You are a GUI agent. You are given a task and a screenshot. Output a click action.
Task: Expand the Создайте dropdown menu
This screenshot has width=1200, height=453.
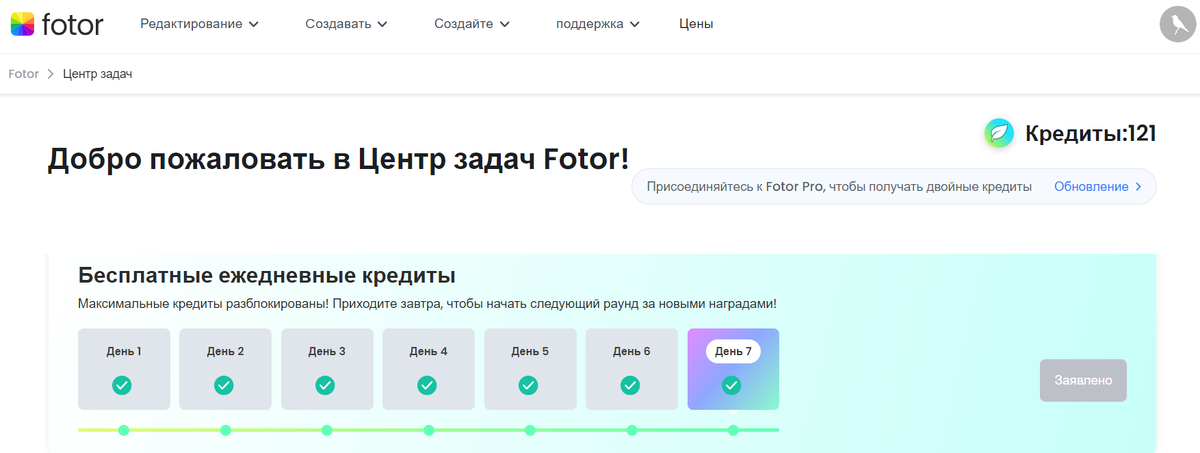pyautogui.click(x=472, y=24)
